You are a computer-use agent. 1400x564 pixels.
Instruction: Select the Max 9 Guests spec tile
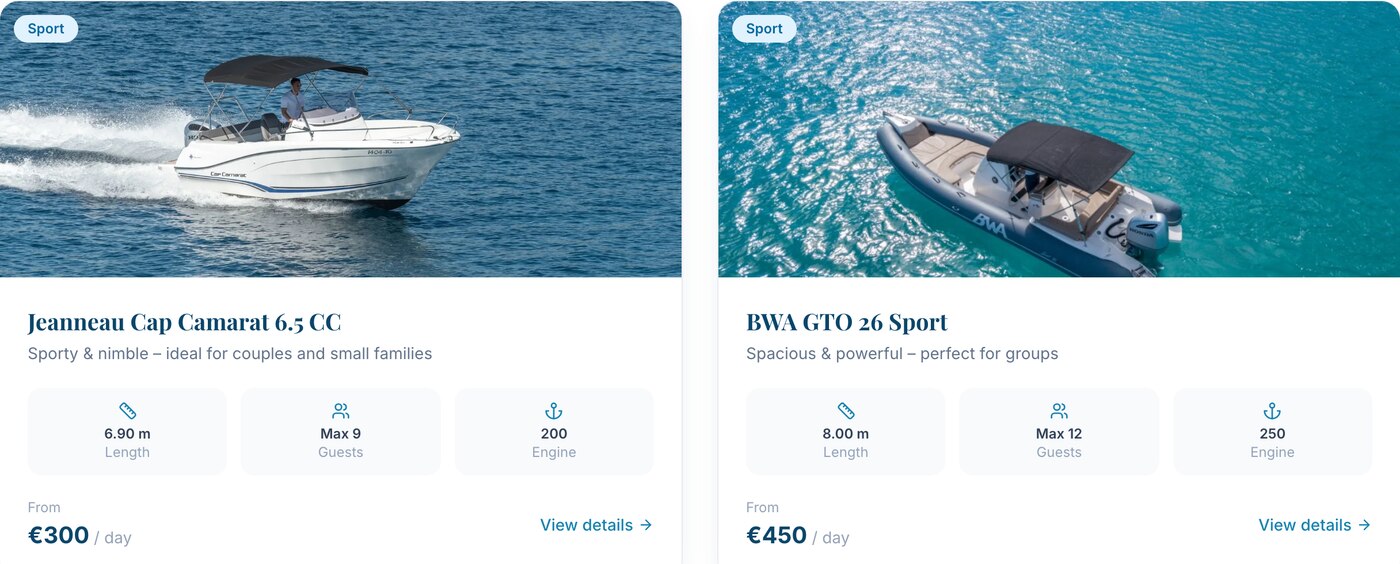tap(341, 432)
